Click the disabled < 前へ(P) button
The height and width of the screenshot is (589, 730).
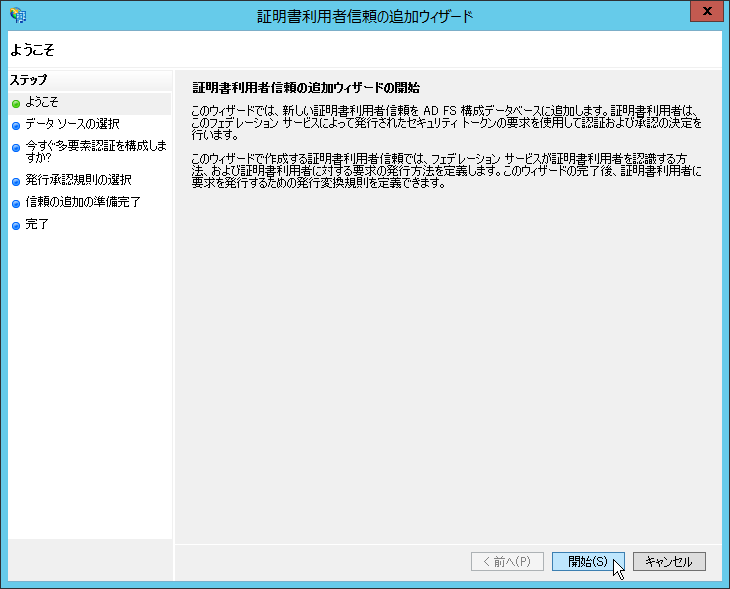(x=507, y=562)
